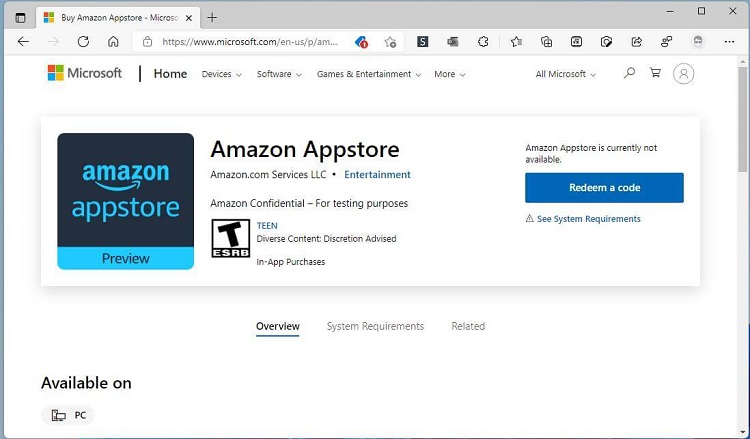Open site search magnifier
The width and height of the screenshot is (750, 439).
[629, 73]
